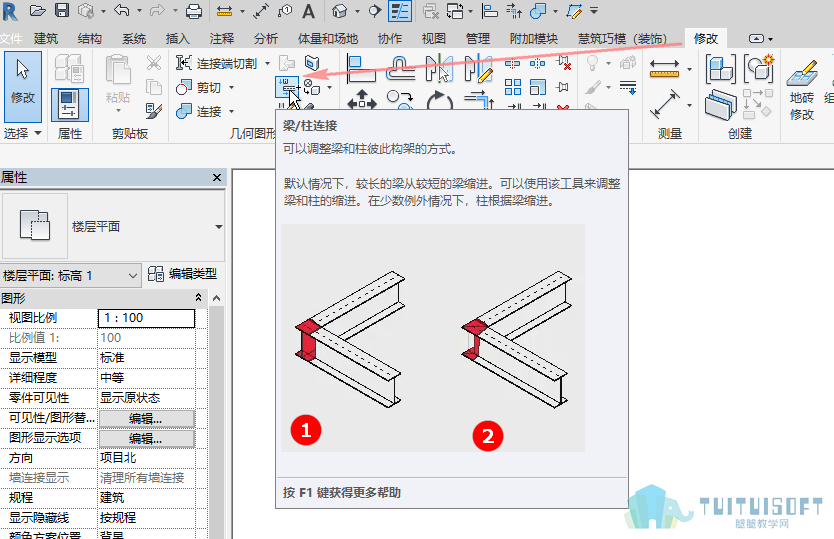
Task: Click 编辑... for 图形显示选项
Action: pyautogui.click(x=146, y=438)
